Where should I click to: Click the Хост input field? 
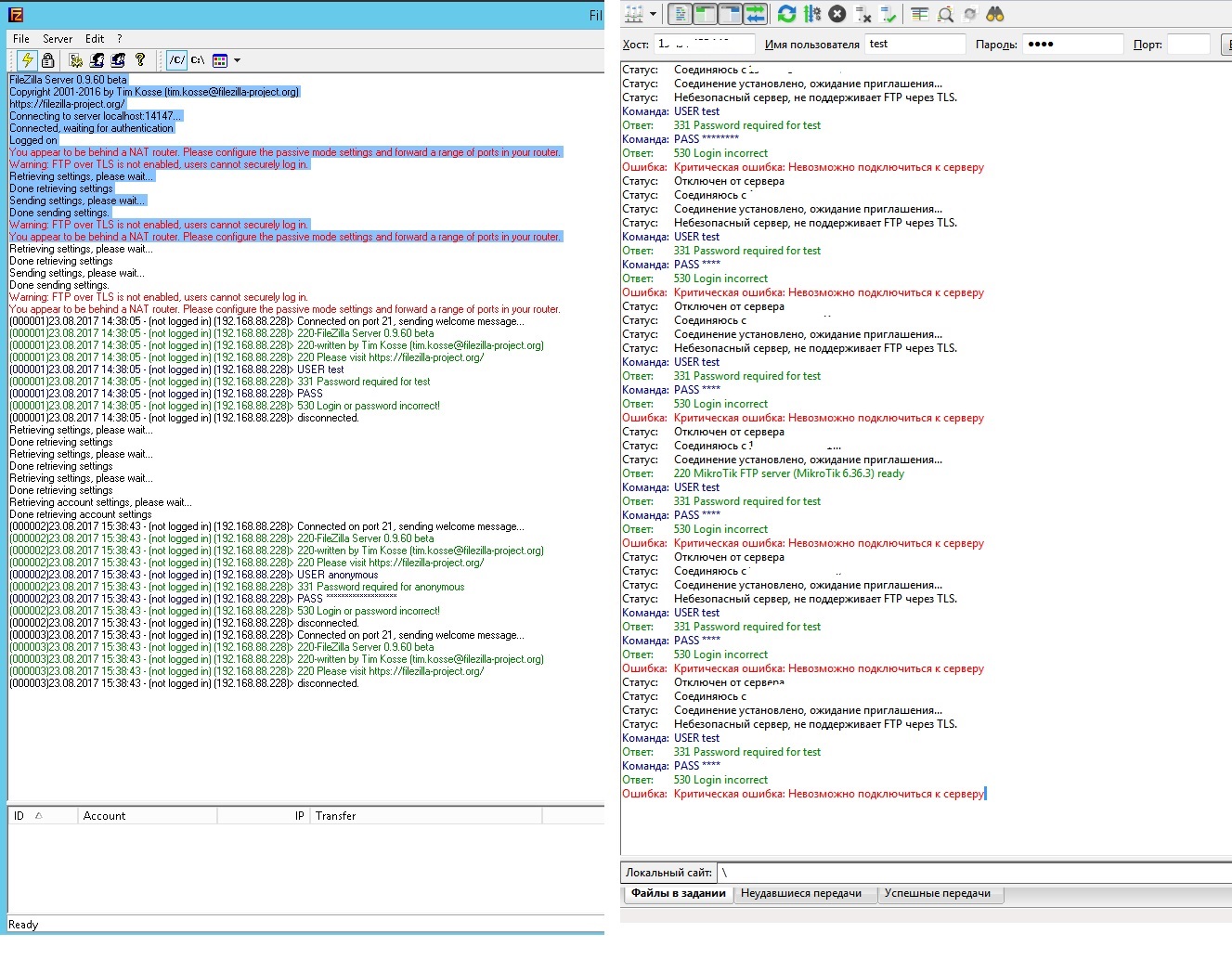click(x=705, y=44)
